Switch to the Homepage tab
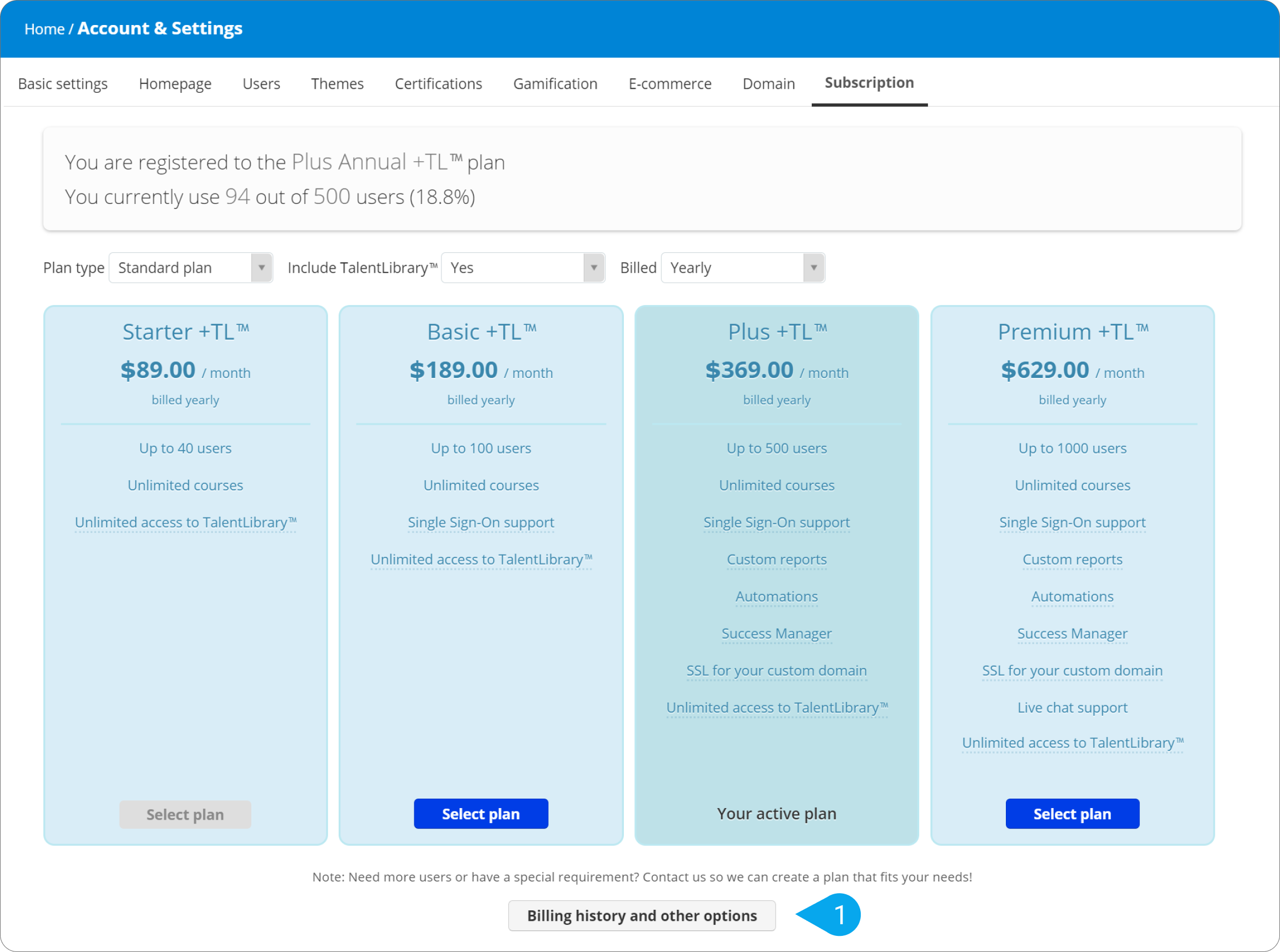The width and height of the screenshot is (1280, 952). point(175,83)
